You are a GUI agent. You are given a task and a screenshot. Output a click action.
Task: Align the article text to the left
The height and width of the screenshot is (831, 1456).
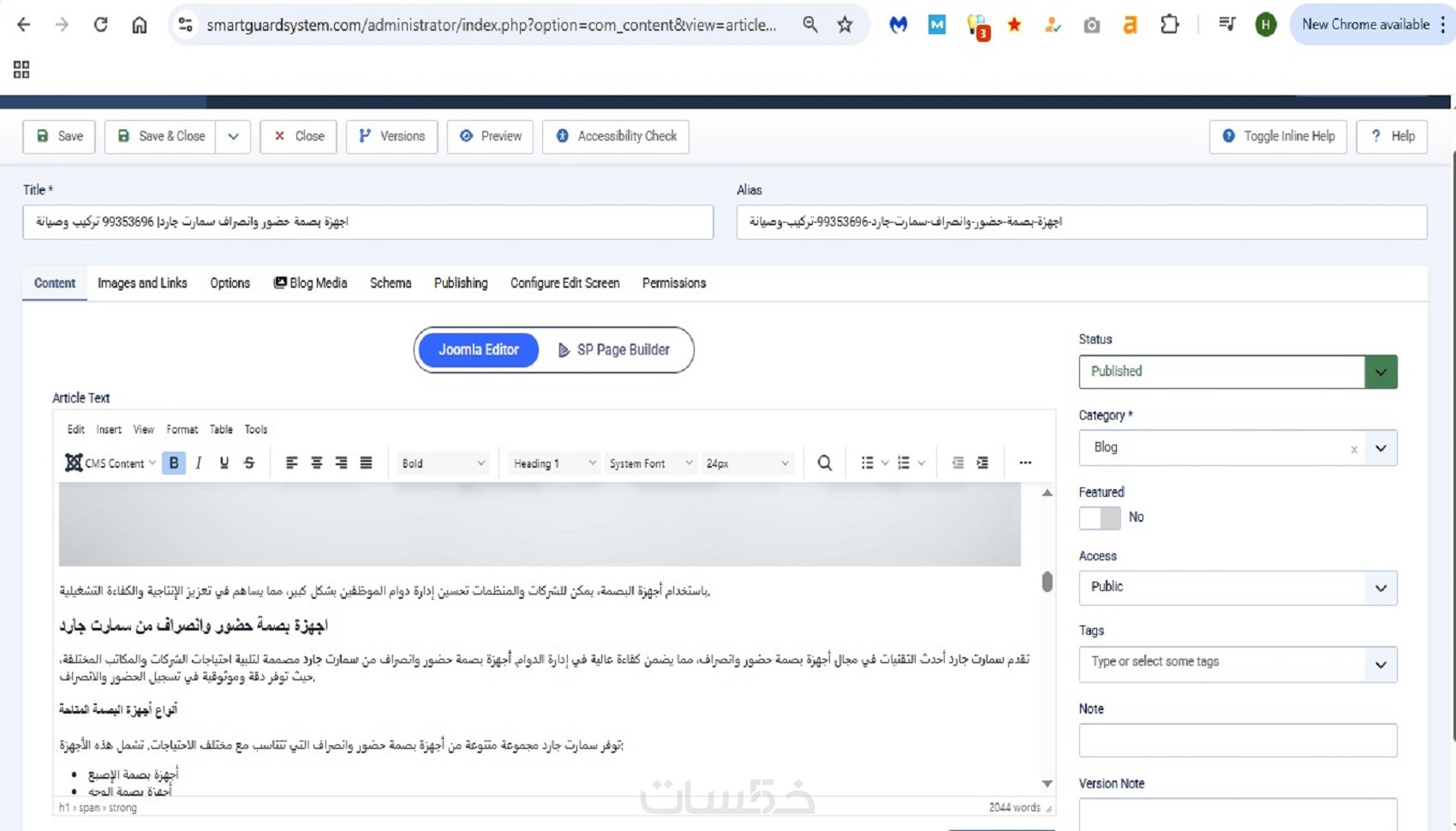(x=291, y=463)
